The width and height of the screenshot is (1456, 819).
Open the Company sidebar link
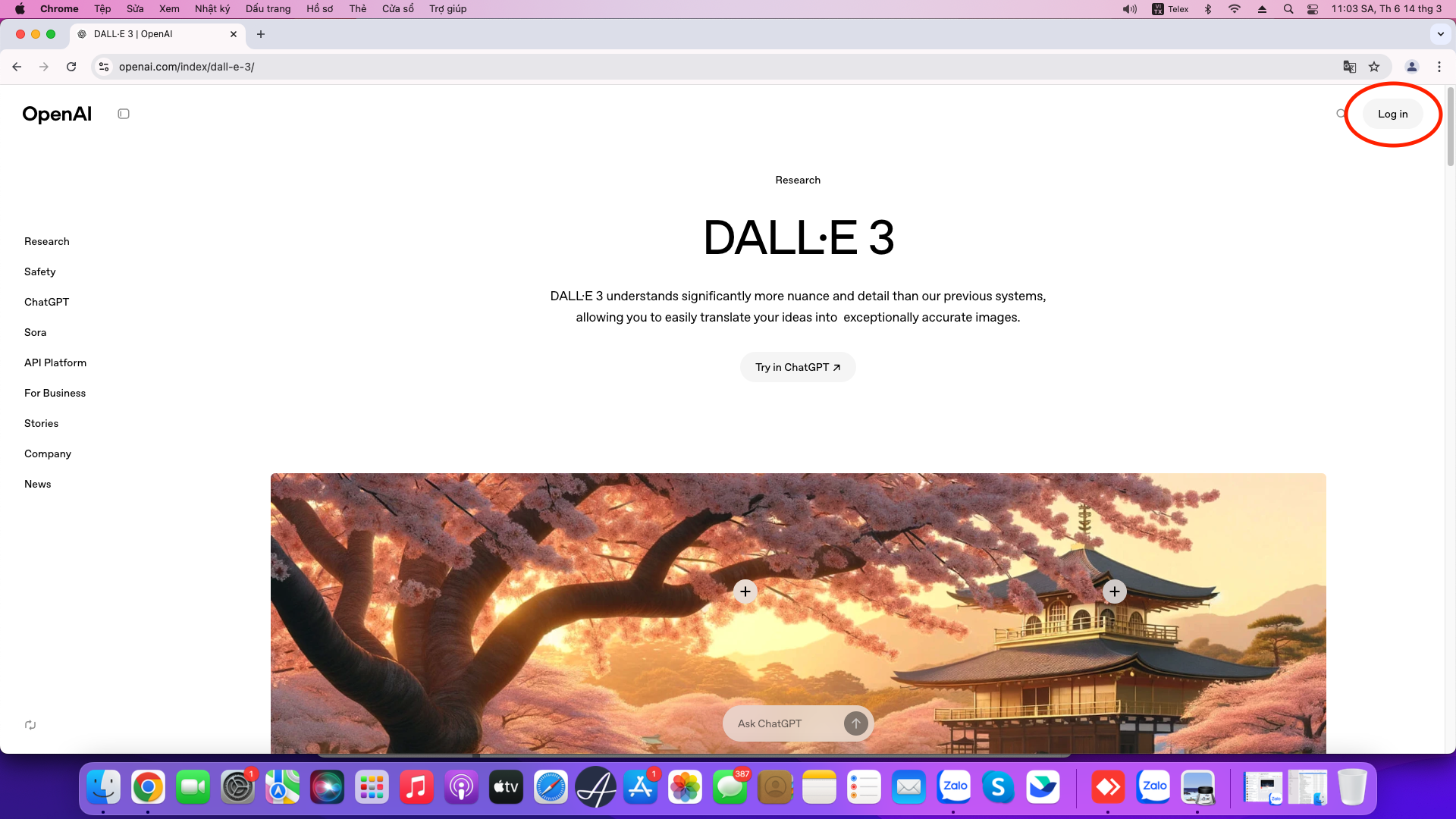coord(48,453)
